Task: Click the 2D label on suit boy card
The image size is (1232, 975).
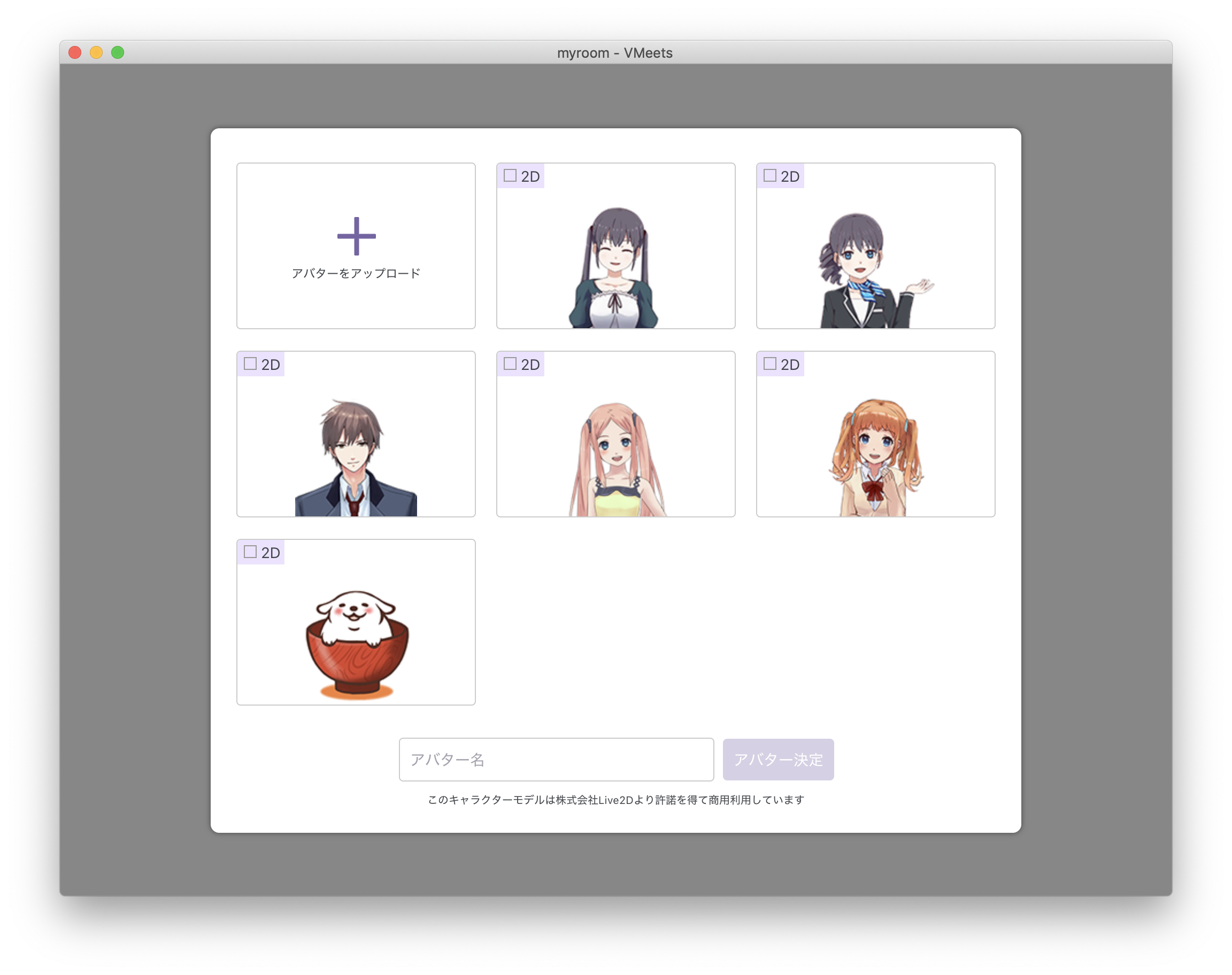Action: tap(271, 365)
